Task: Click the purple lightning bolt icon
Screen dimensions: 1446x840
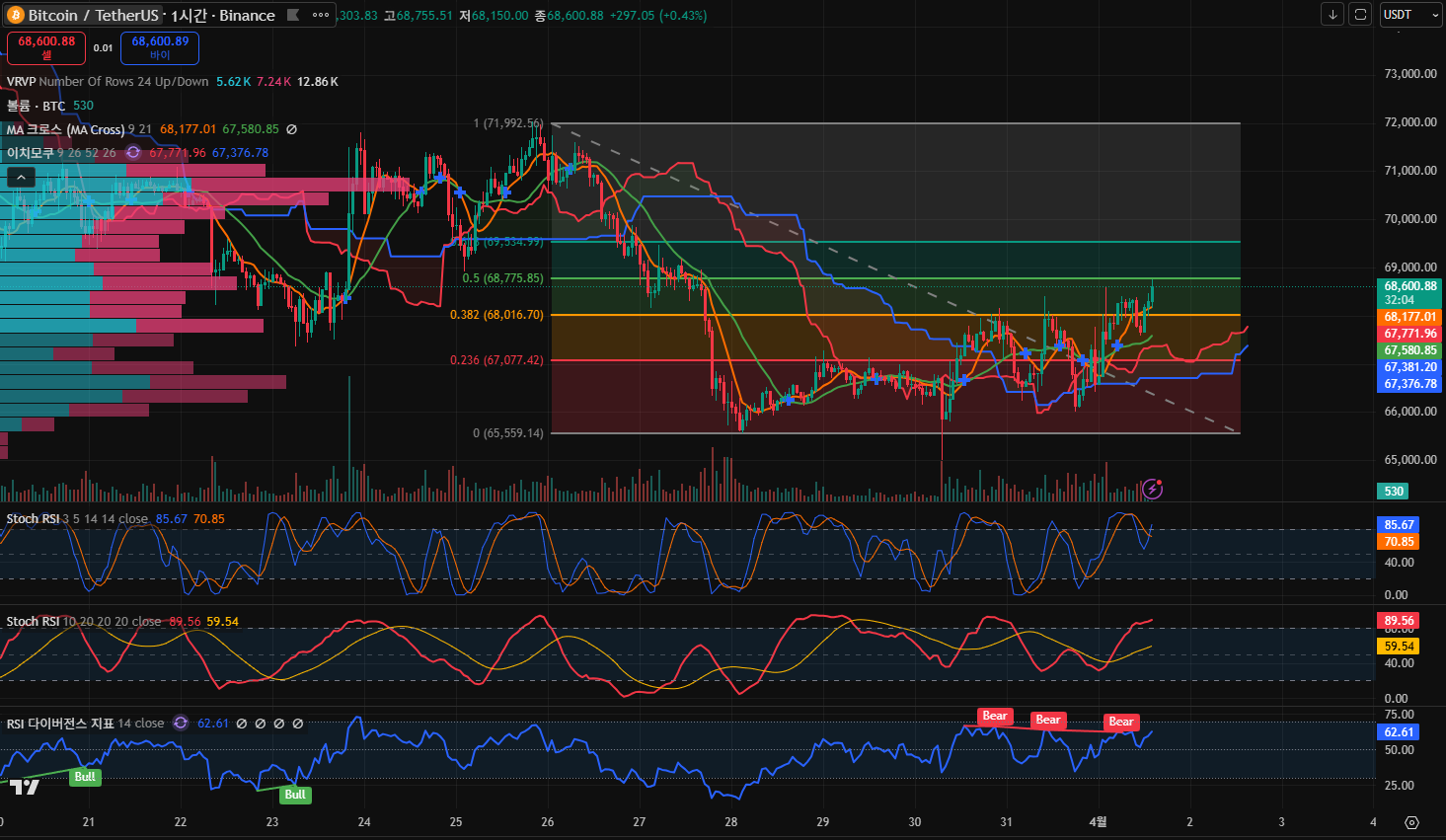Action: click(x=1152, y=489)
